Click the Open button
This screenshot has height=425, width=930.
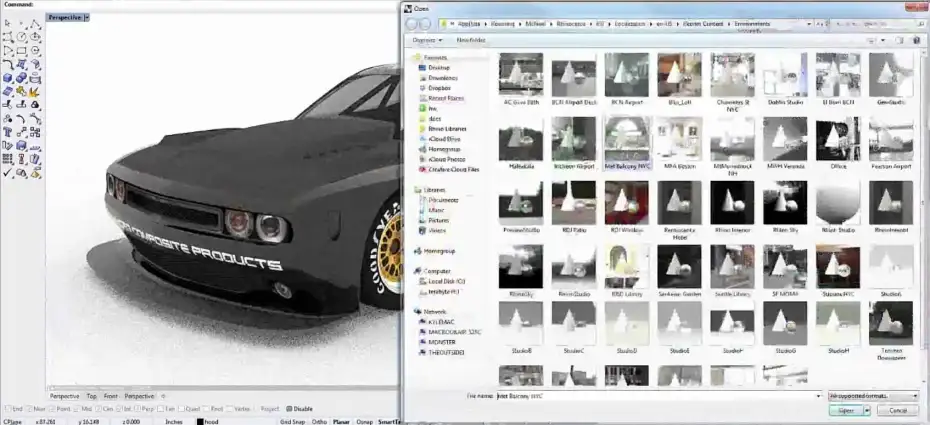click(x=846, y=410)
